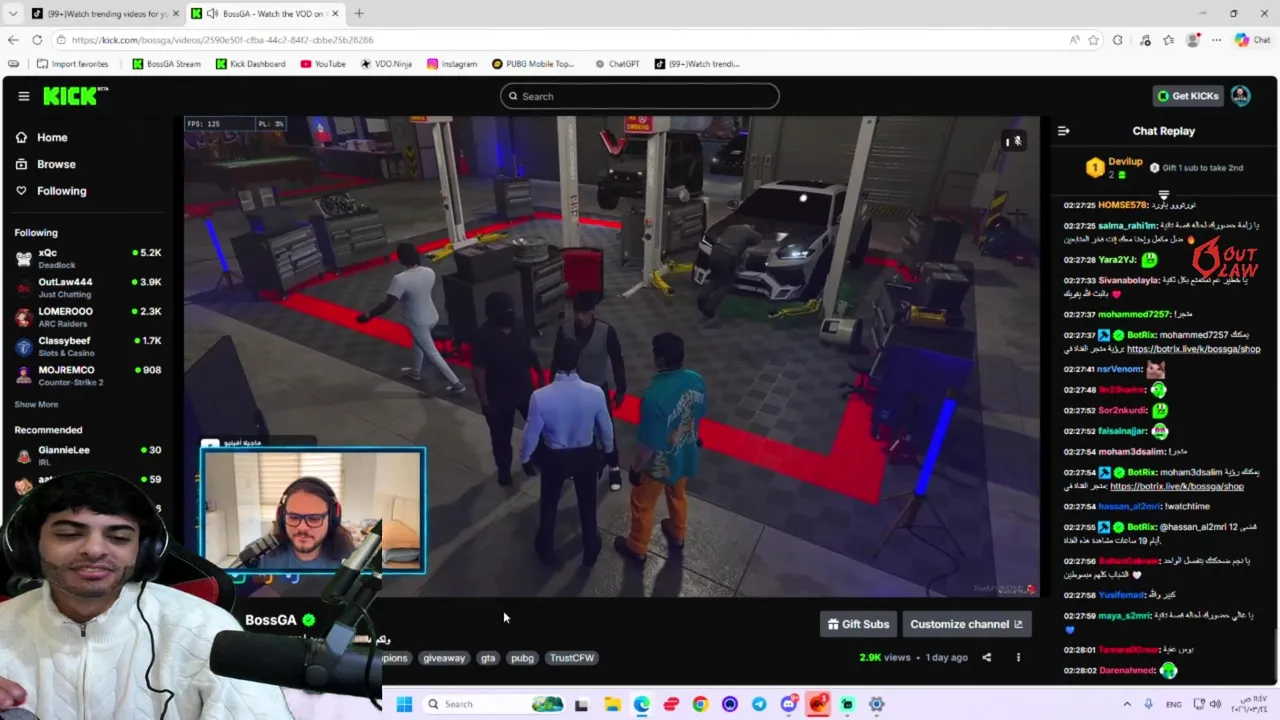Open the PUBG Mobile Top bookmark
Image resolution: width=1280 pixels, height=720 pixels.
(x=533, y=64)
